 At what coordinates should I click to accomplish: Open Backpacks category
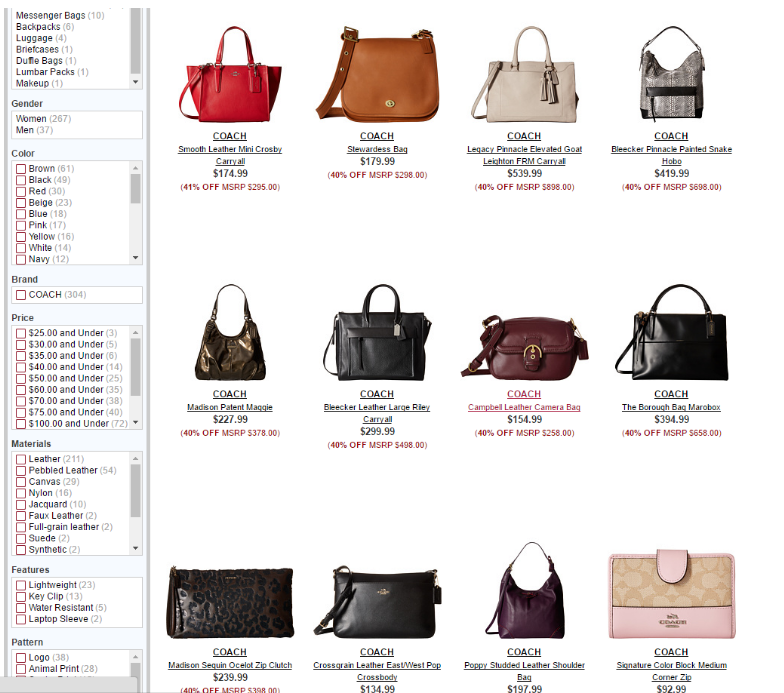click(44, 27)
